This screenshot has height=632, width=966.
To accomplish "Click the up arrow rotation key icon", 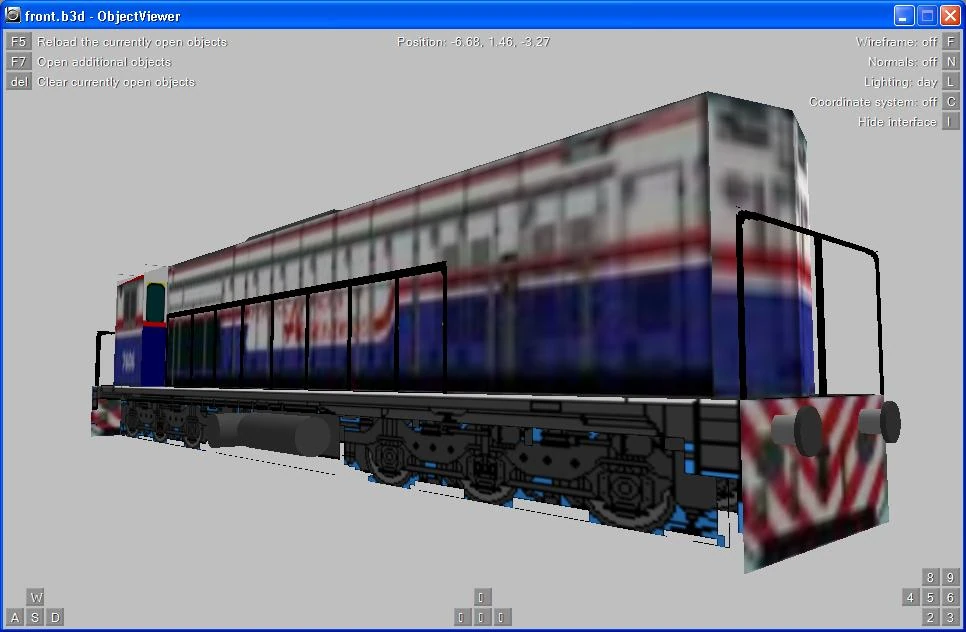I will click(x=482, y=596).
